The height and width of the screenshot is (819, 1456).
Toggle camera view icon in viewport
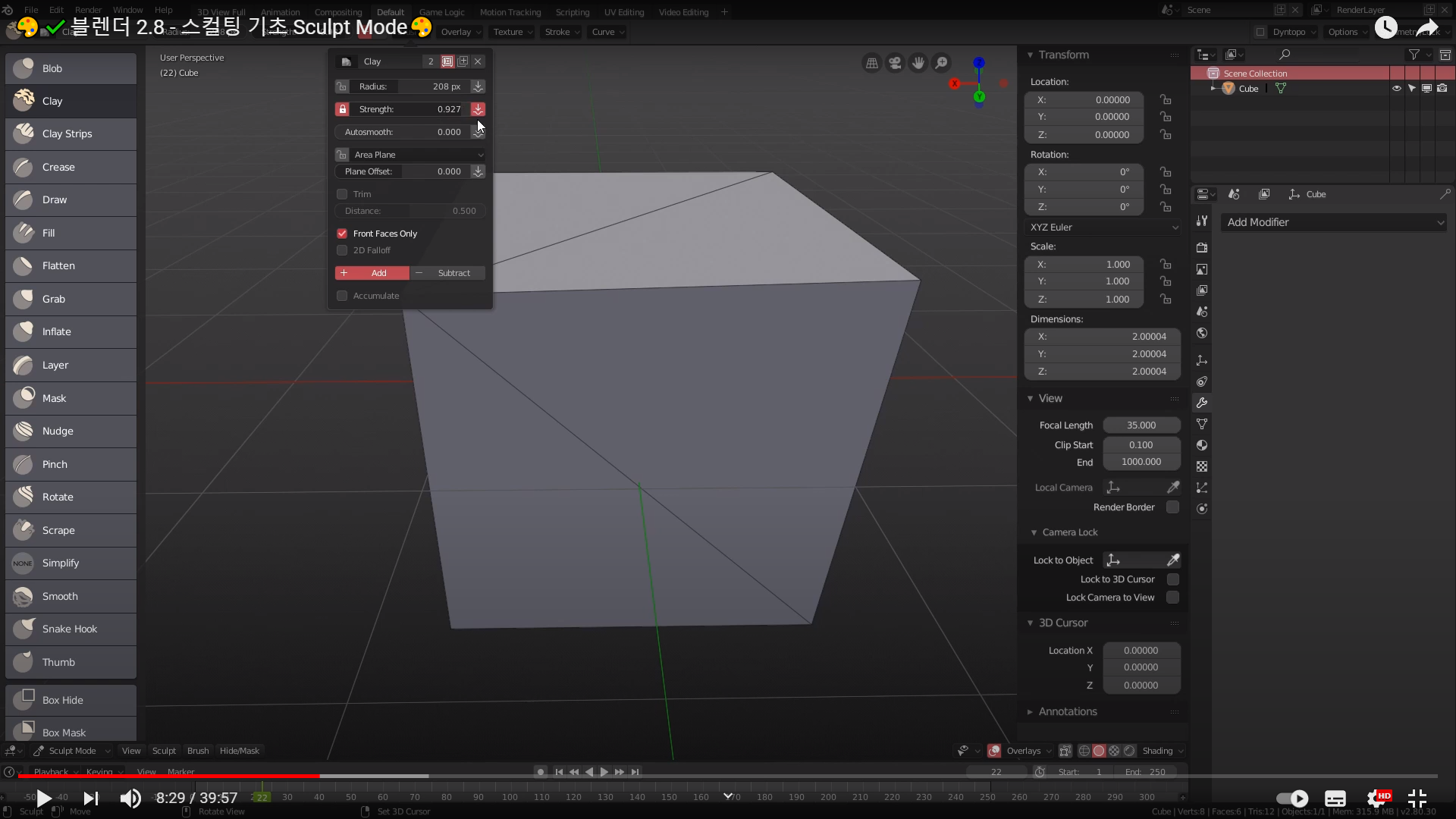[895, 63]
